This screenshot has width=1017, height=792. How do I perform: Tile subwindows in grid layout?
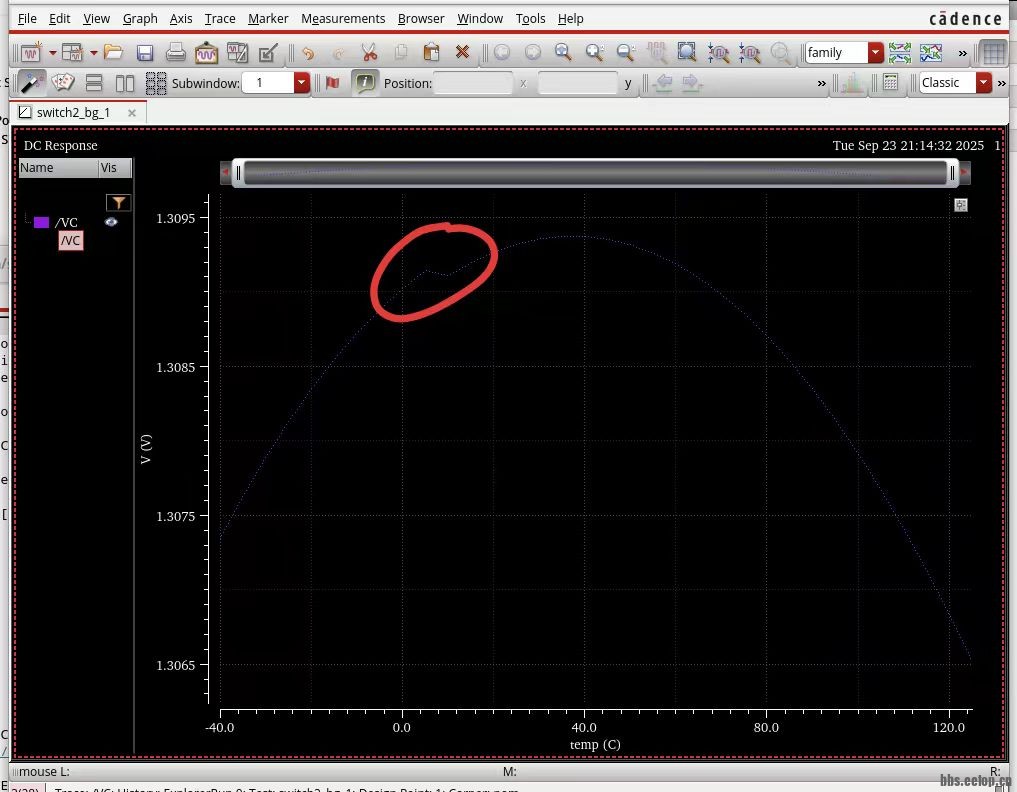[x=156, y=83]
